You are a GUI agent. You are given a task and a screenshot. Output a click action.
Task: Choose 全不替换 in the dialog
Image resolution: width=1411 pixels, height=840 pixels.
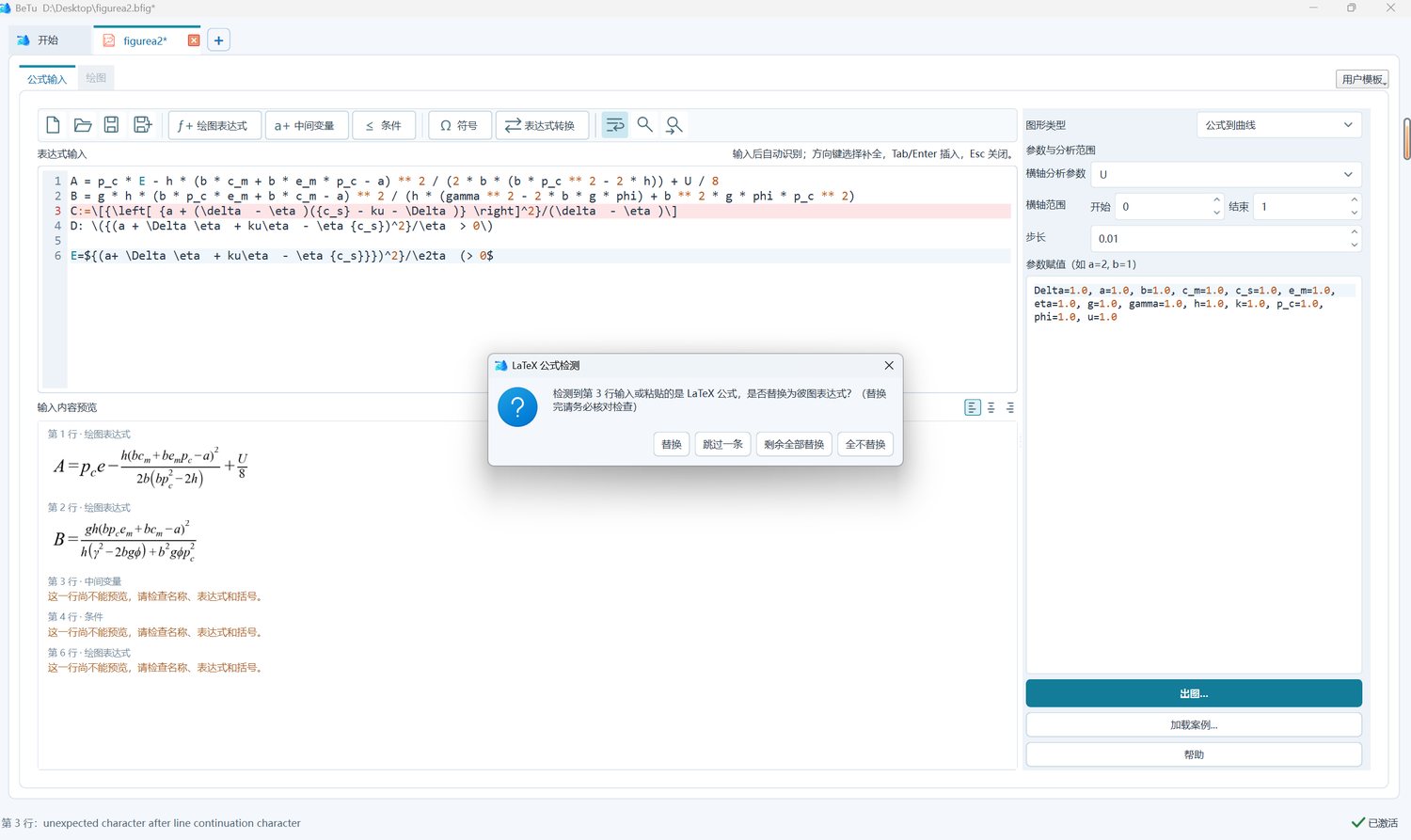point(865,444)
